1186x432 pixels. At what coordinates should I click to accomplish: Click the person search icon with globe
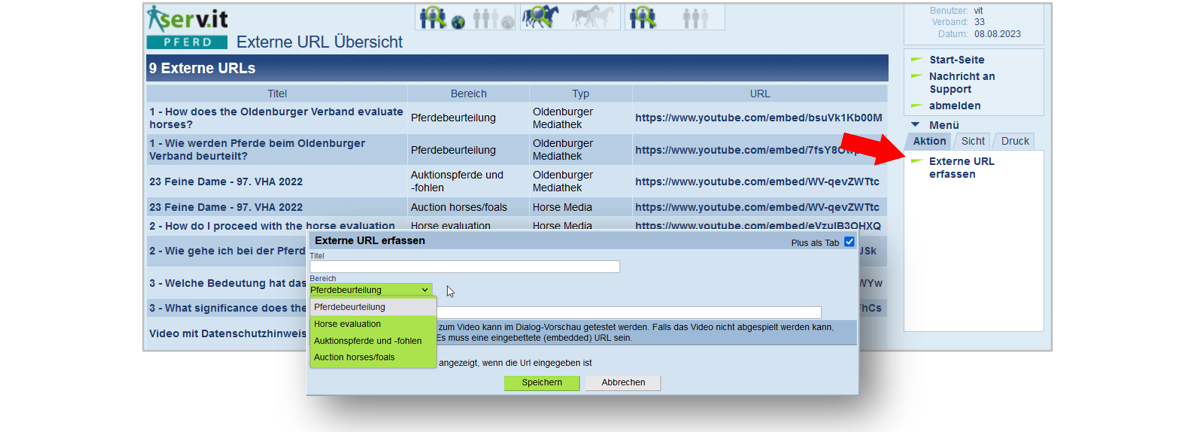[x=435, y=17]
